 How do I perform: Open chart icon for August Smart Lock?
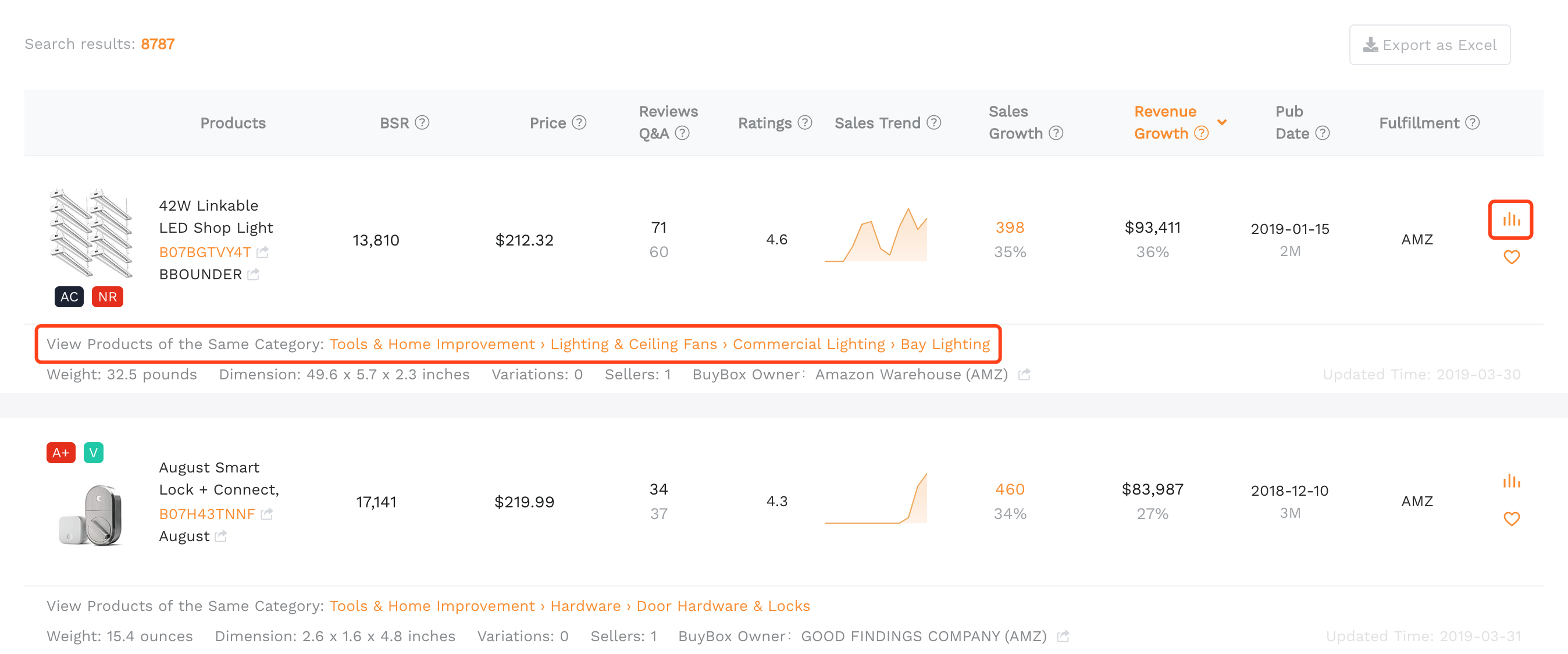pos(1512,481)
